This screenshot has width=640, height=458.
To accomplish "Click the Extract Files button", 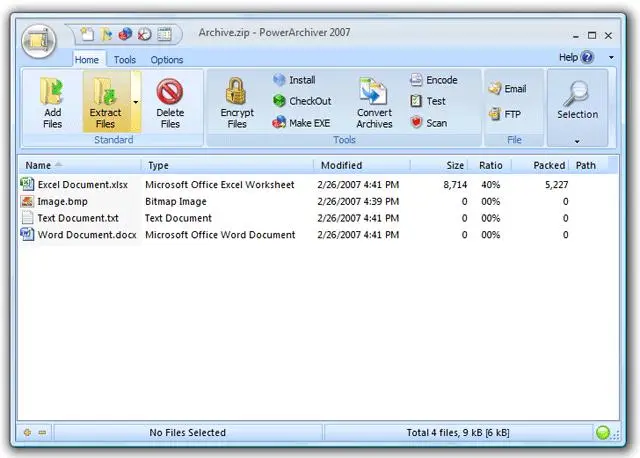I will 106,102.
